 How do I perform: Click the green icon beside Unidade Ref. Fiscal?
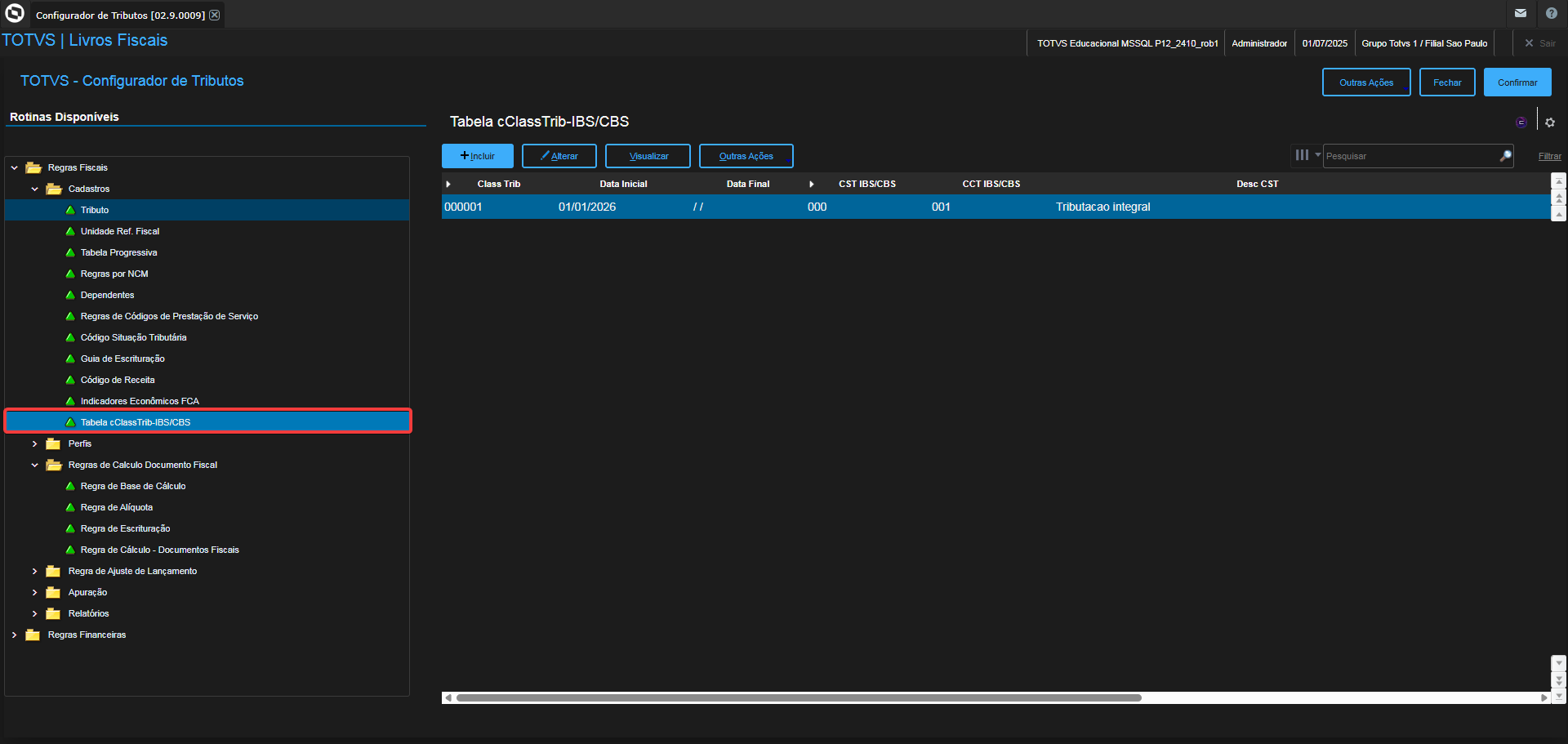coord(70,231)
